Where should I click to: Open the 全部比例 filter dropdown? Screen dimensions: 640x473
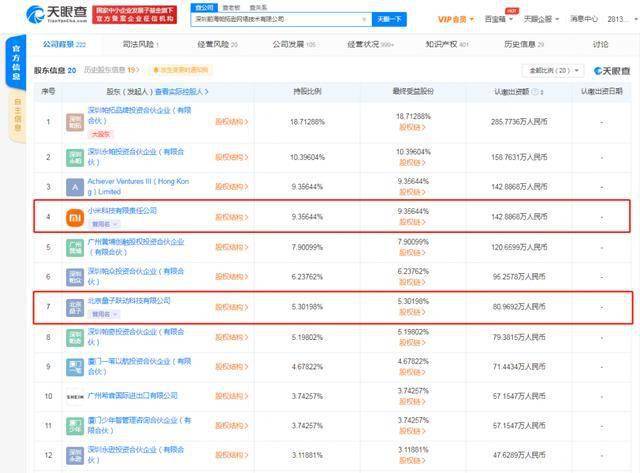coord(549,71)
